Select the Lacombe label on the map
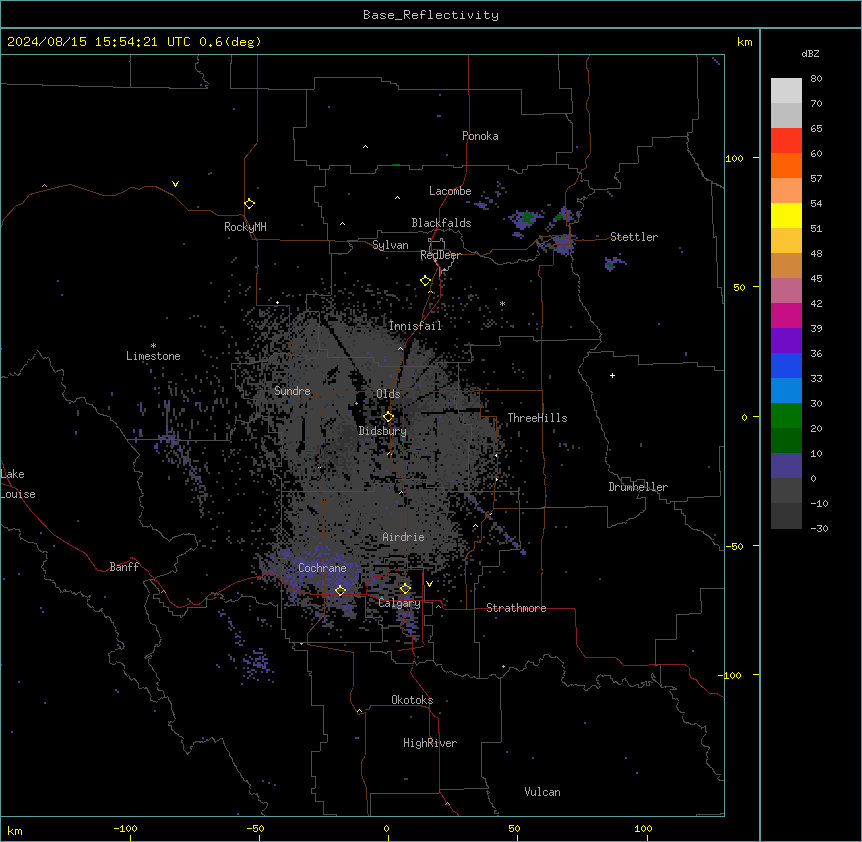Image resolution: width=862 pixels, height=842 pixels. pyautogui.click(x=450, y=191)
